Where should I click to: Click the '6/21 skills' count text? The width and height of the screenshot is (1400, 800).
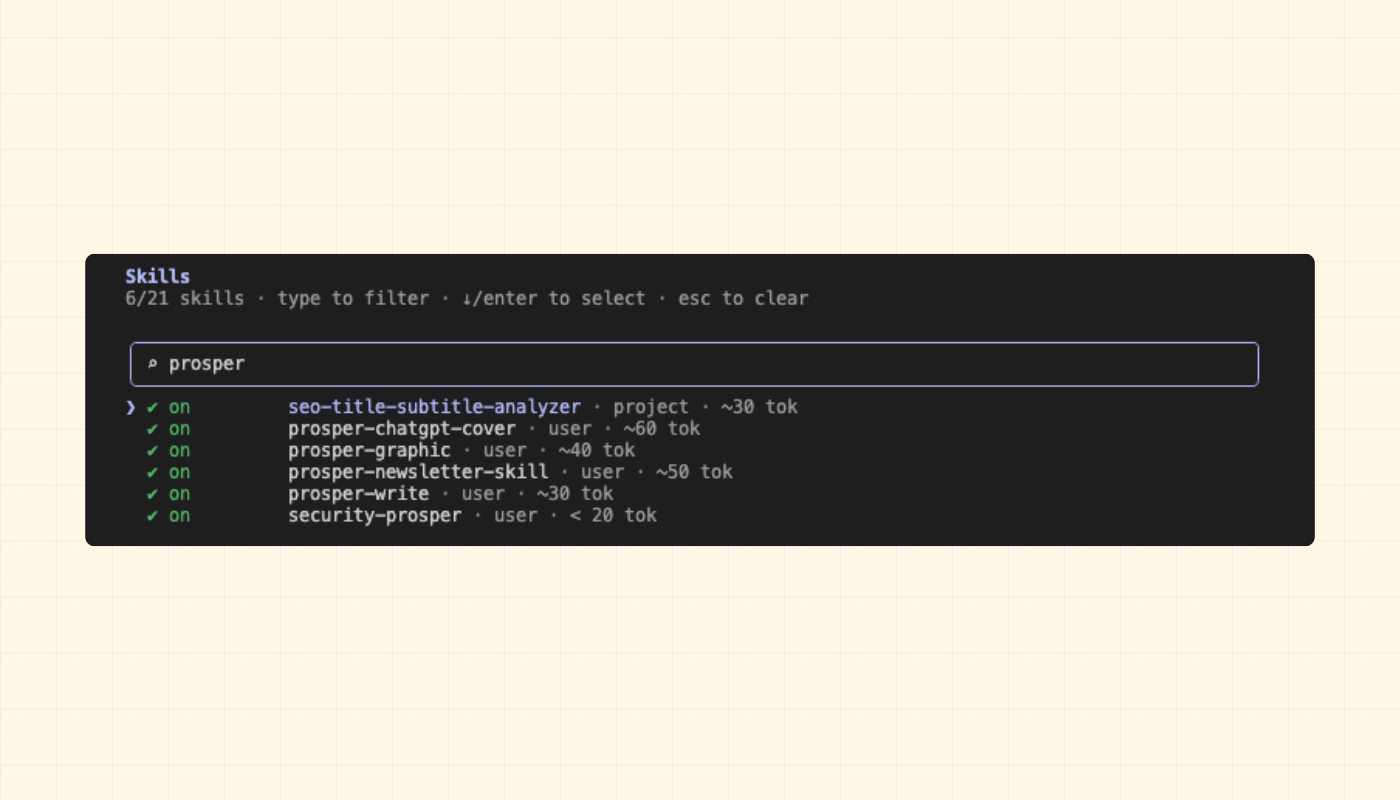[185, 298]
